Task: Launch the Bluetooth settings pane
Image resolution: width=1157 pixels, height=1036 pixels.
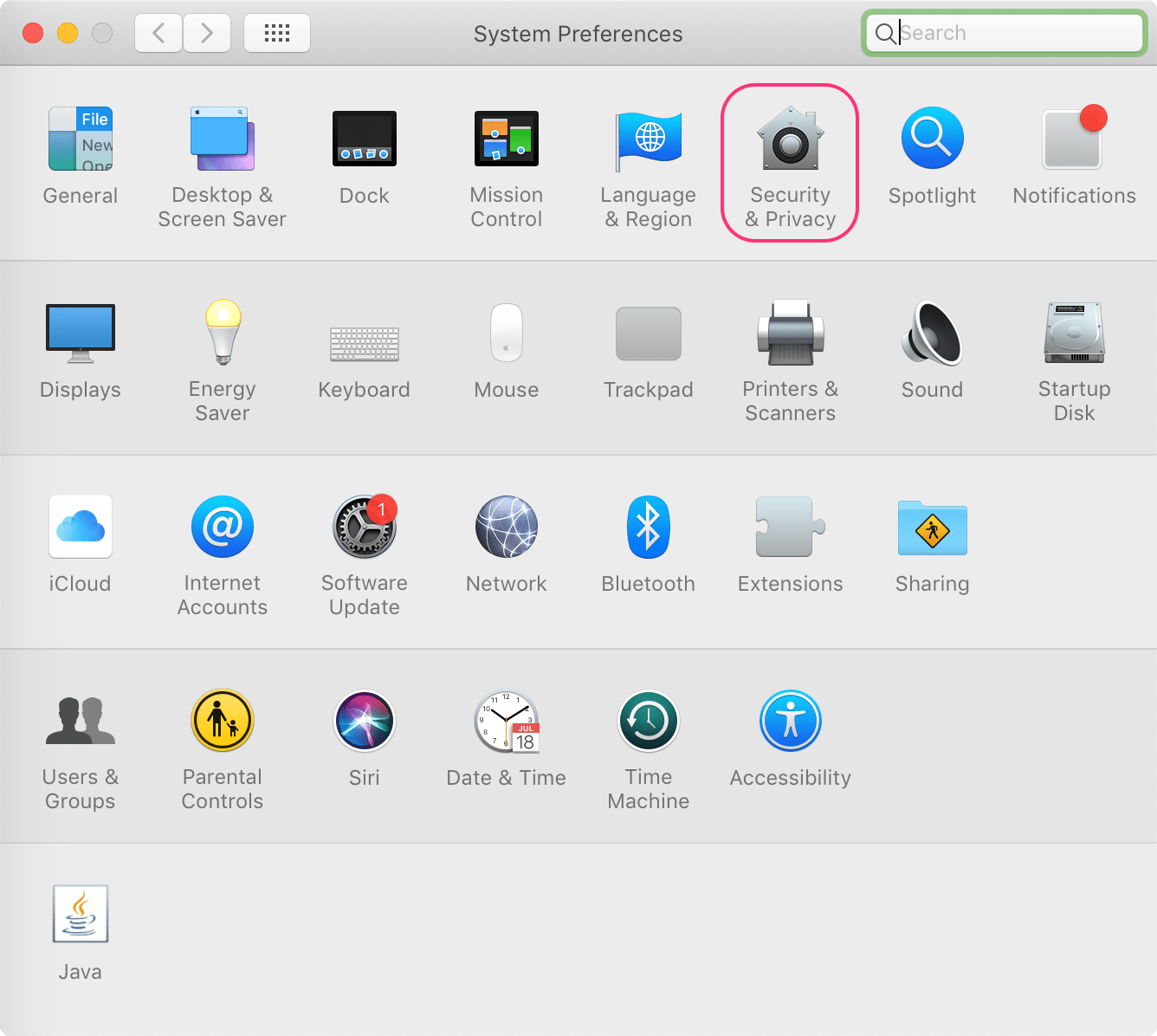Action: pyautogui.click(x=648, y=528)
